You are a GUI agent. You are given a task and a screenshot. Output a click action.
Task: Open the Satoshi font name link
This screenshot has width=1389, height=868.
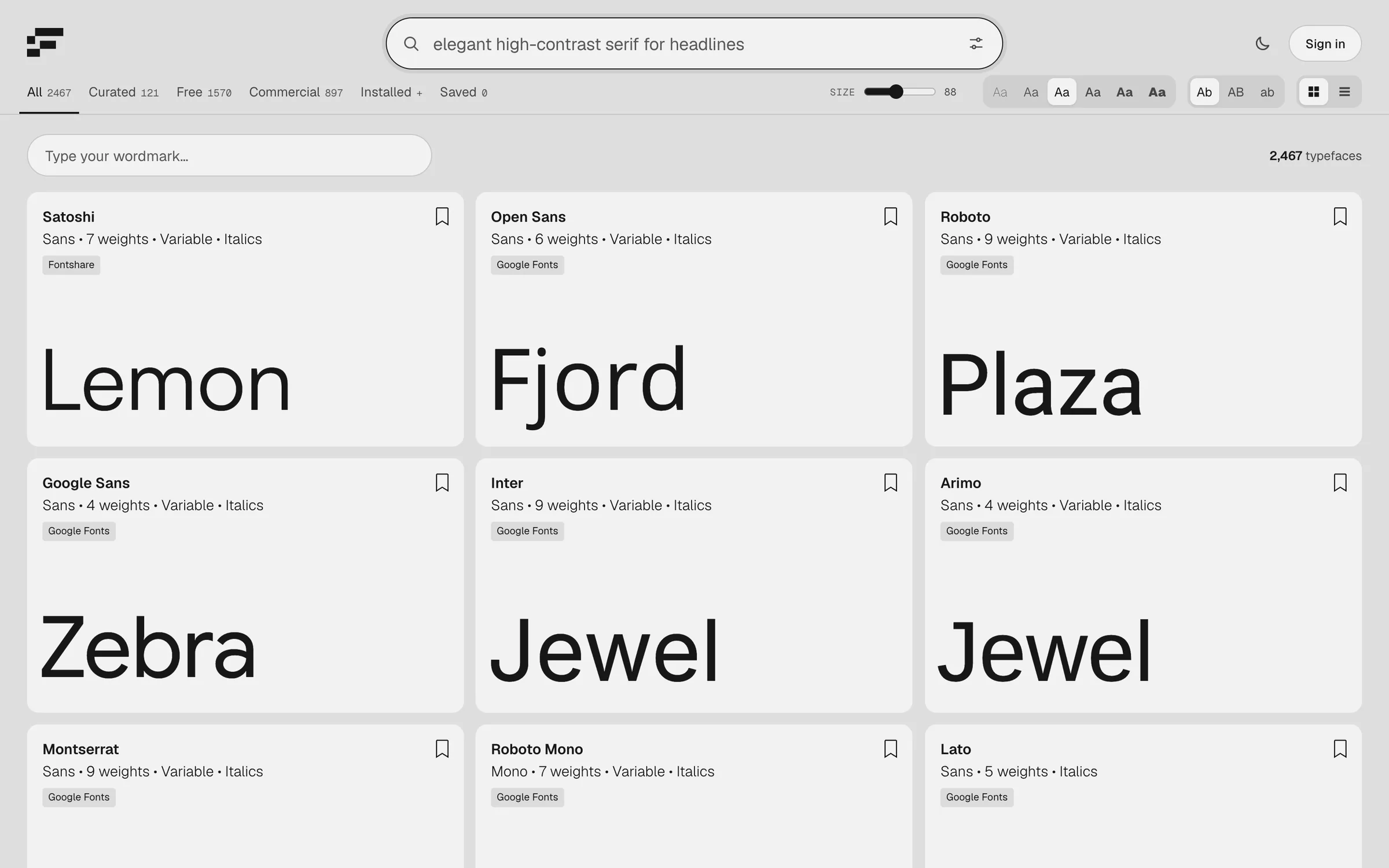pos(68,217)
